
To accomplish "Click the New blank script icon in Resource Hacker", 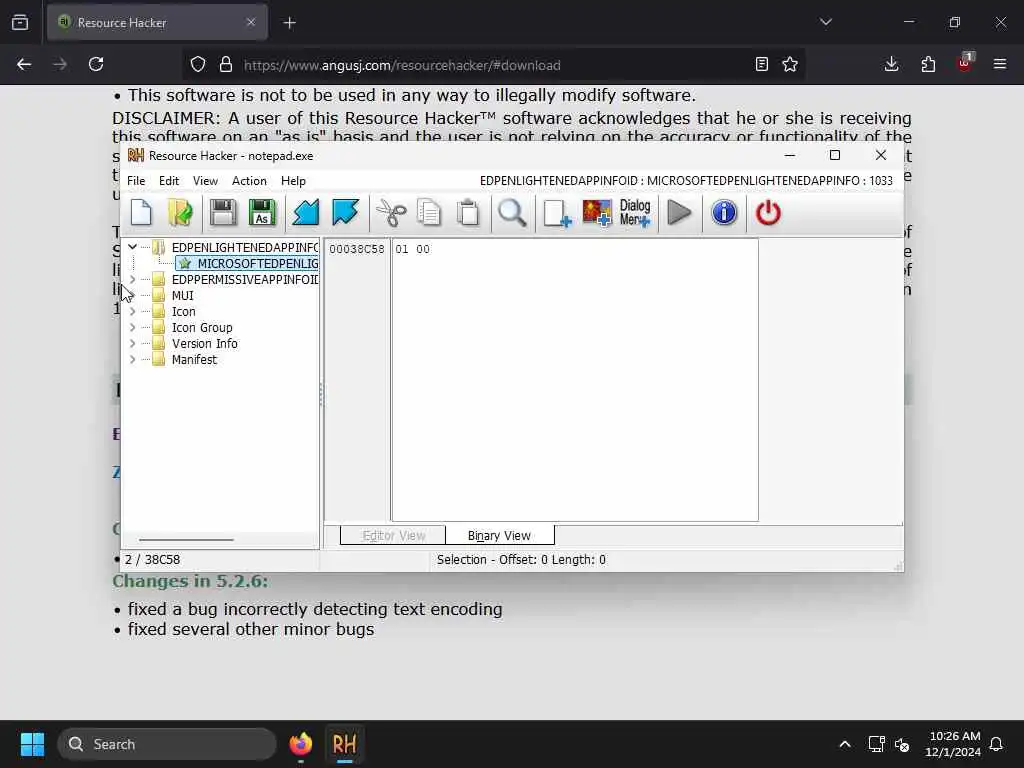I will pyautogui.click(x=141, y=213).
